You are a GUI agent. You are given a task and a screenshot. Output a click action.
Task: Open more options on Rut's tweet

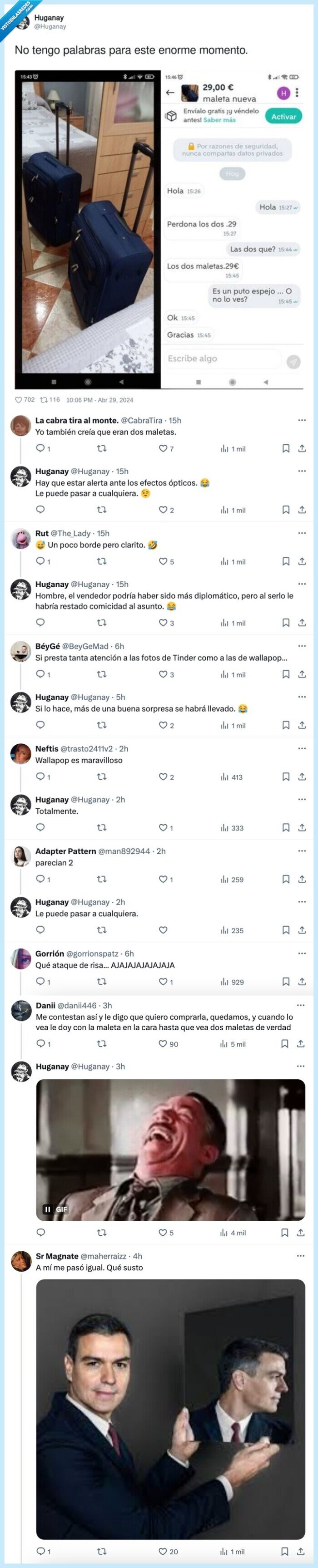coord(302,533)
